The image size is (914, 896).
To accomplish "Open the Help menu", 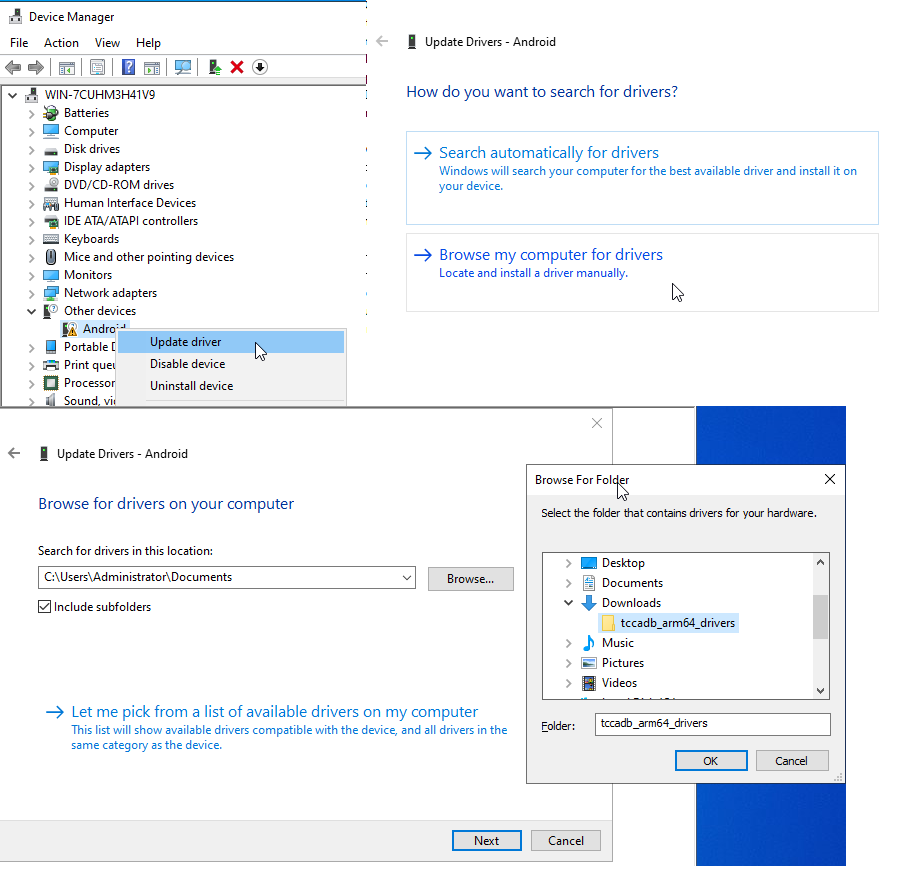I will tap(148, 43).
